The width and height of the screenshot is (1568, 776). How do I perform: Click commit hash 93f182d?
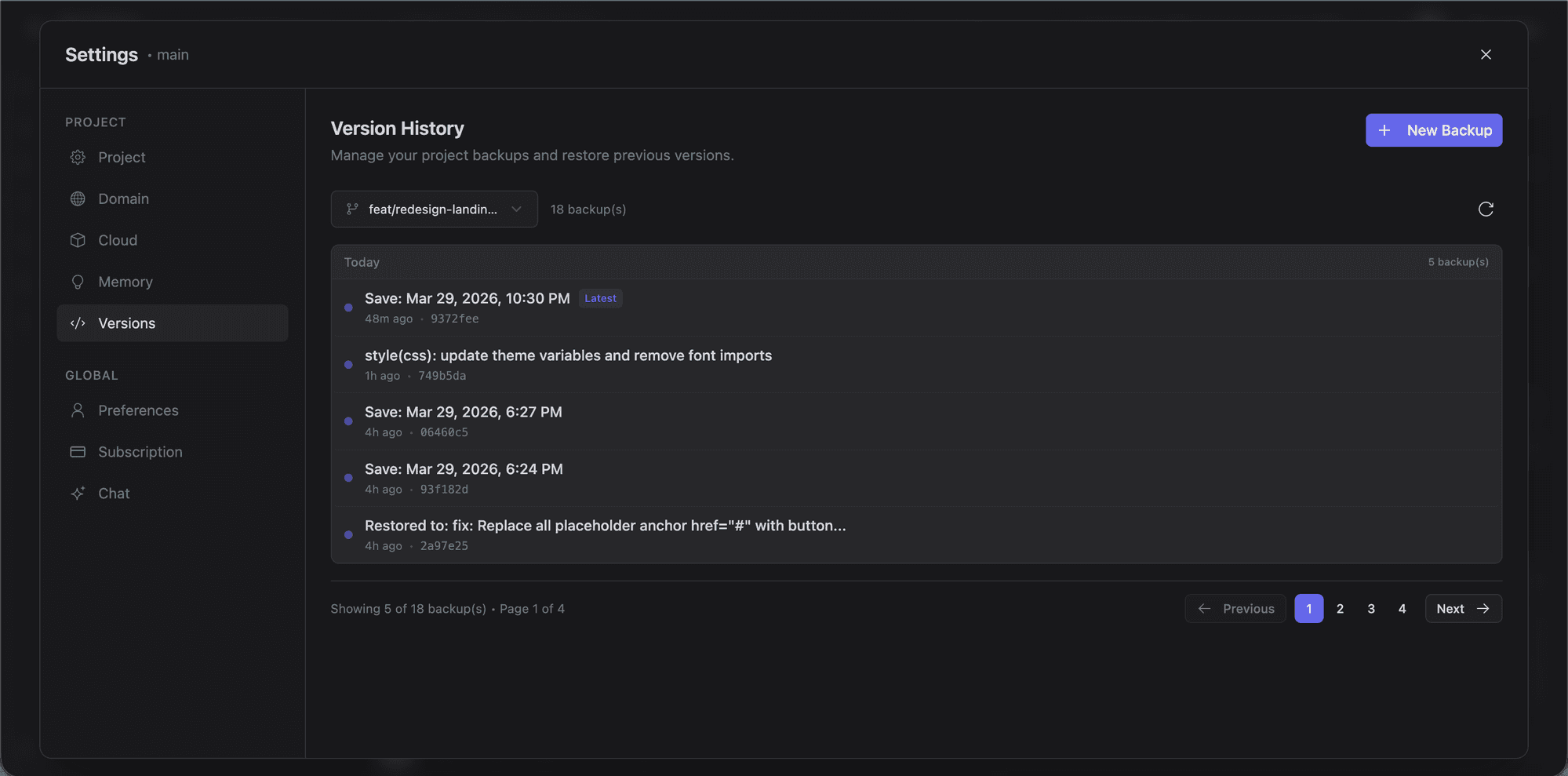coord(444,490)
